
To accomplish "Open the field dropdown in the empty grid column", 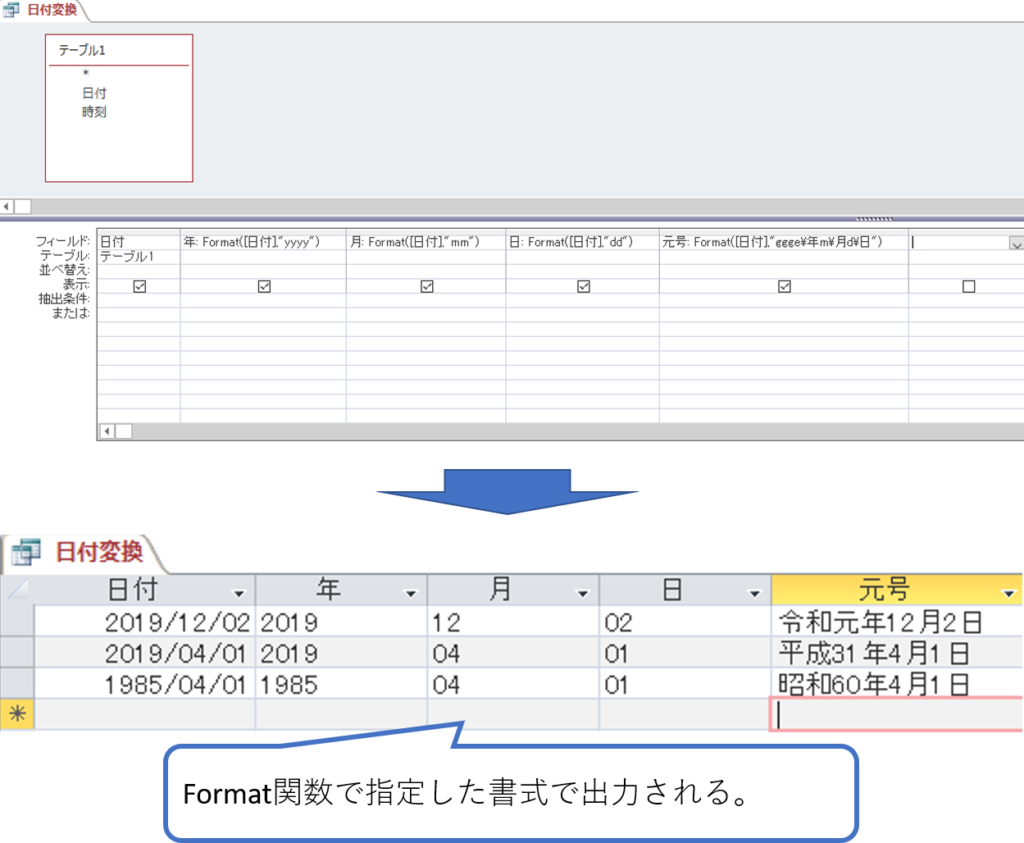I will coord(1016,244).
